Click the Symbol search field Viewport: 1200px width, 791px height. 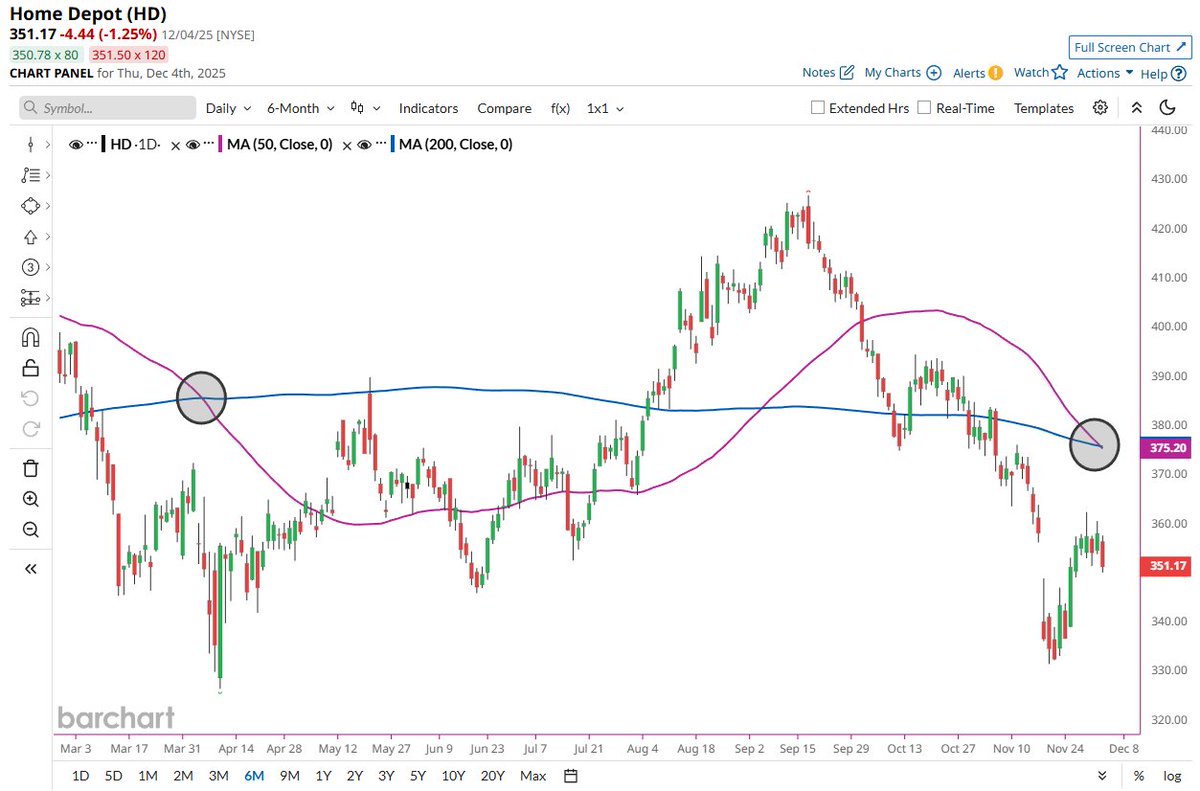(105, 108)
